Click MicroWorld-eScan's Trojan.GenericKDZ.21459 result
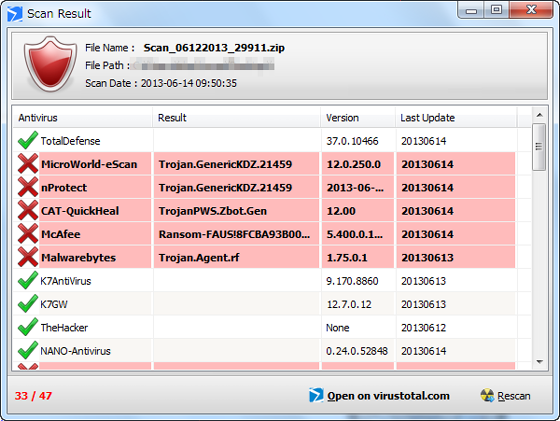Screen dimensions: 560x421 click(225, 164)
